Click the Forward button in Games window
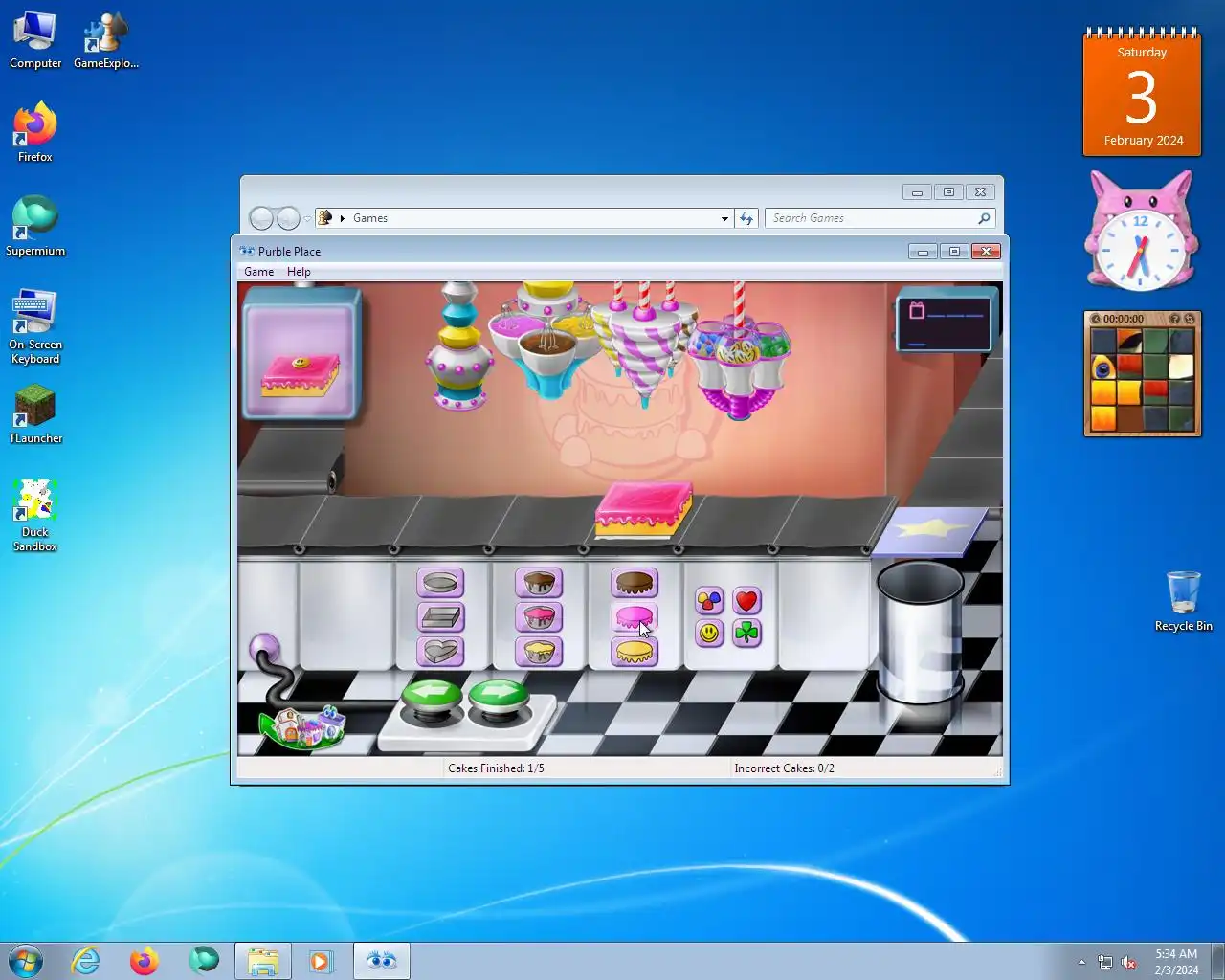 click(288, 218)
